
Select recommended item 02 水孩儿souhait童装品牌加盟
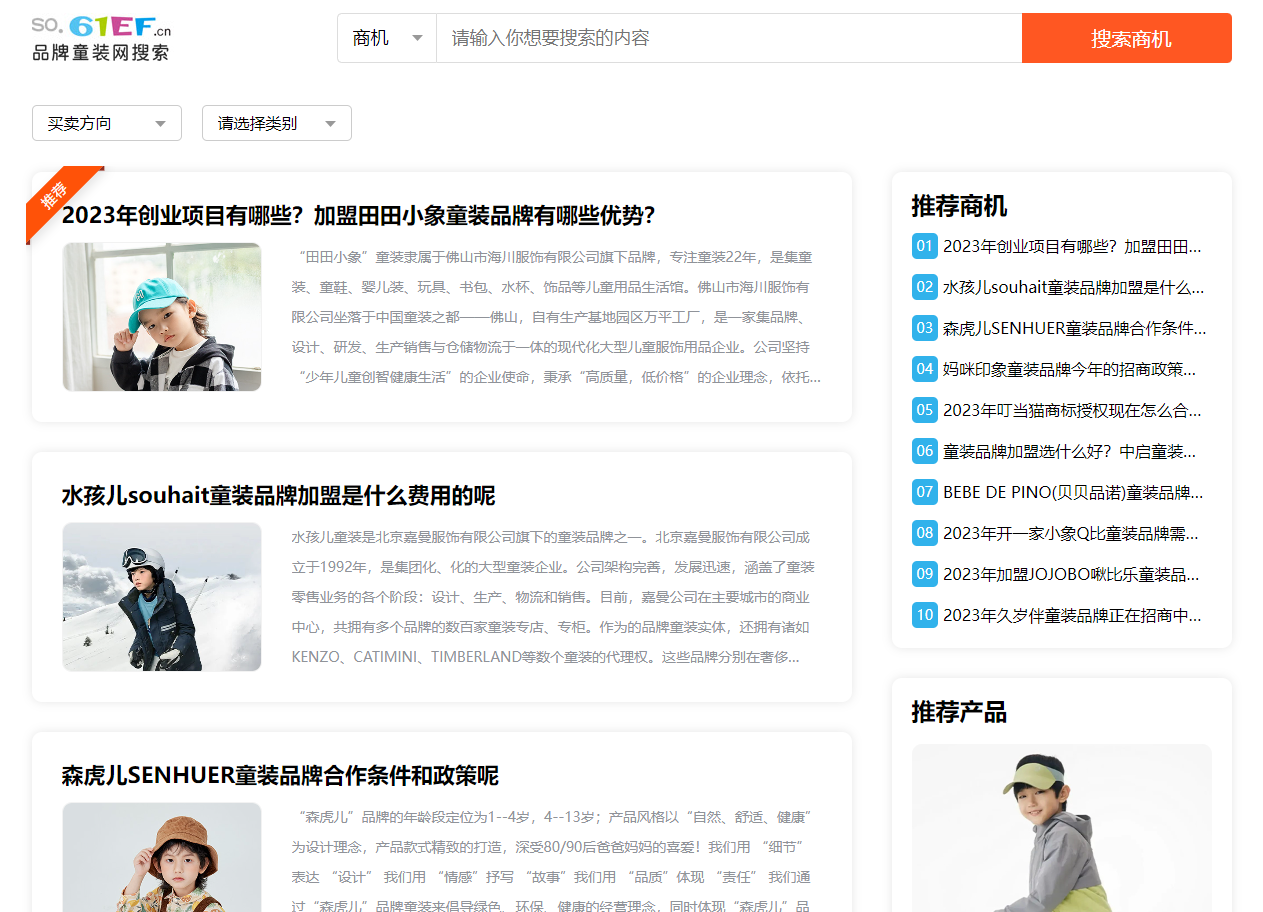[1073, 287]
